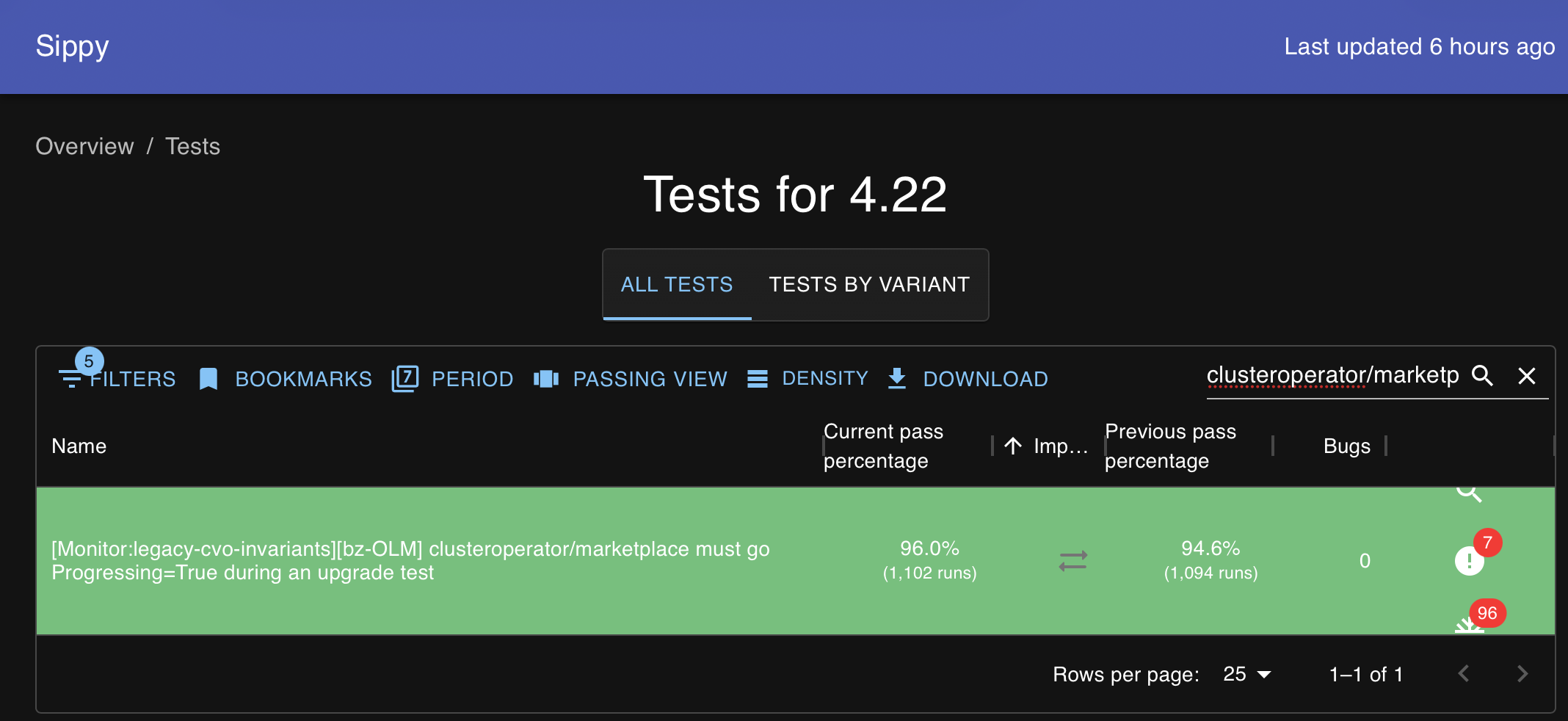Screen dimensions: 1568x721
Task: Click the Download arrow icon
Action: pos(897,379)
